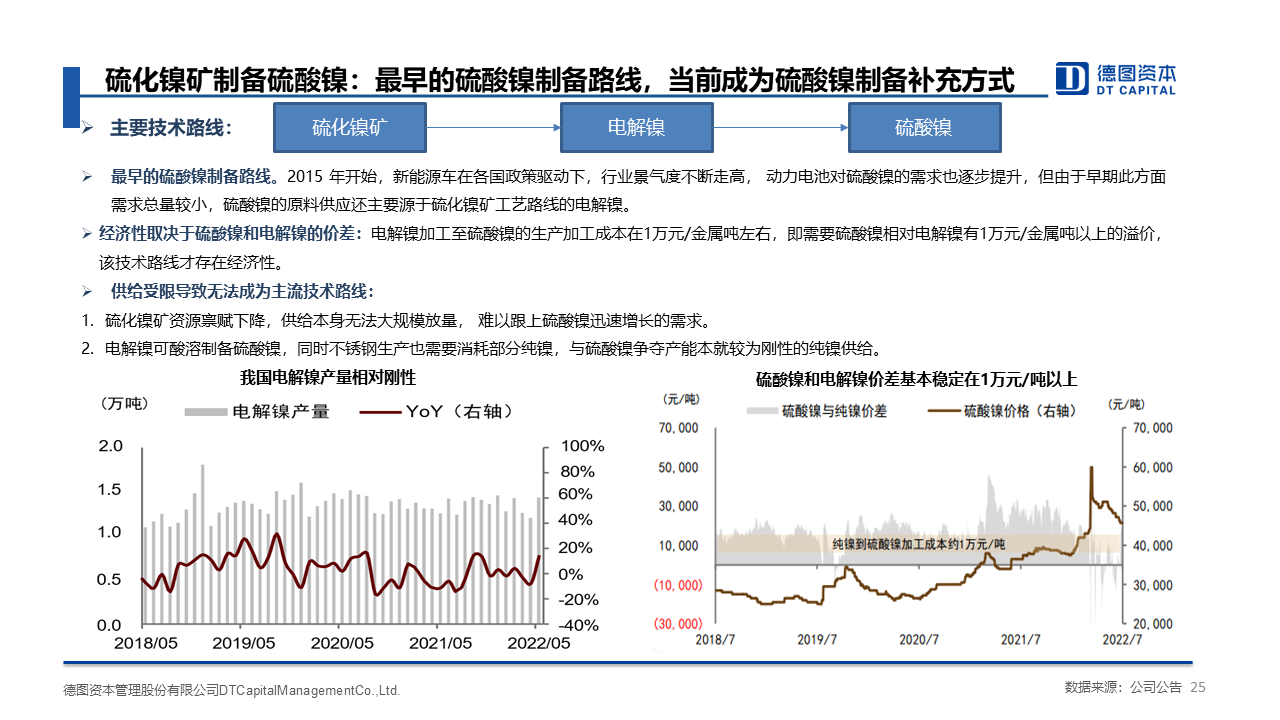Click the 2018/7 axis label
The width and height of the screenshot is (1280, 720).
coord(716,639)
